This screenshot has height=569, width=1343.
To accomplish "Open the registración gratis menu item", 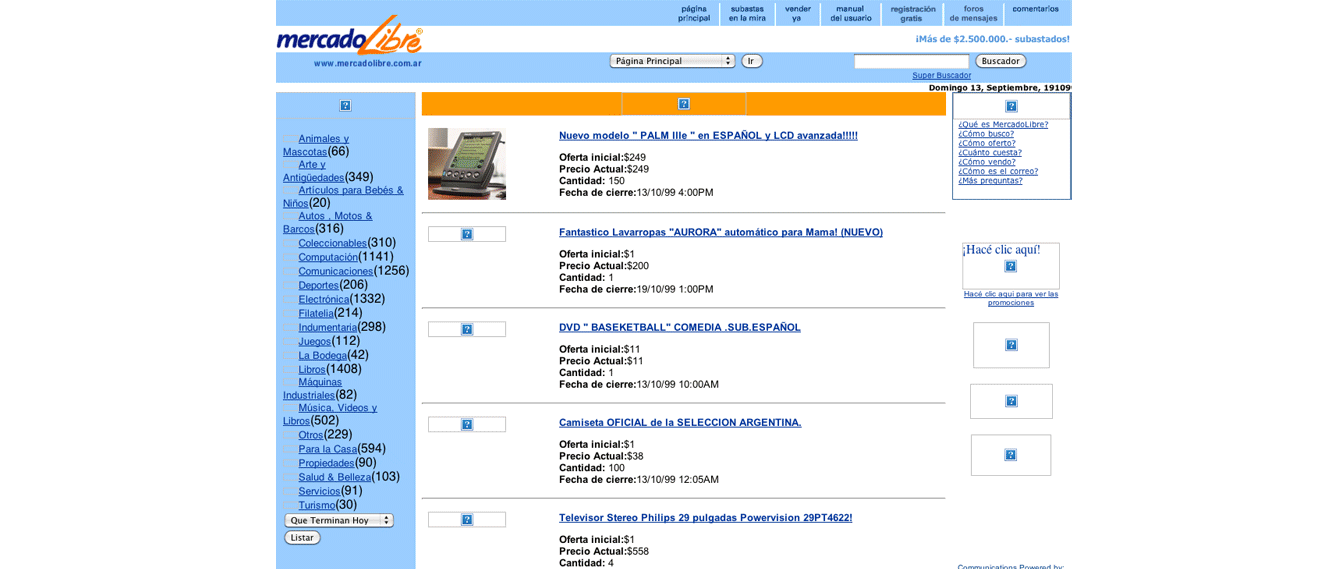I will click(x=912, y=14).
